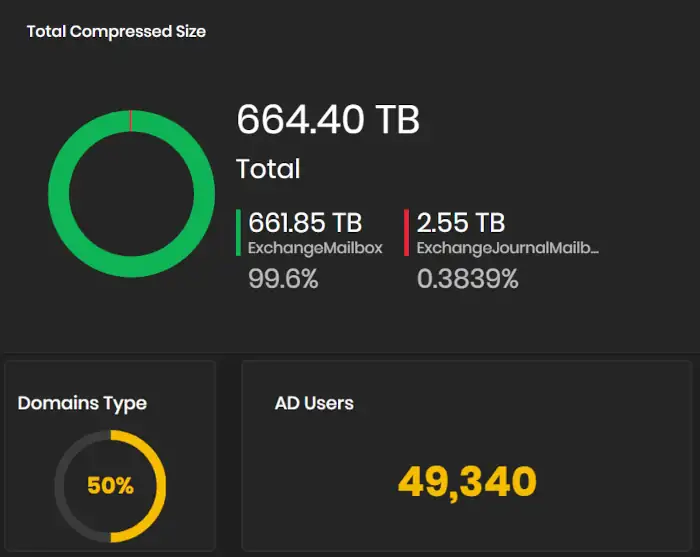
Task: Click the "Domains Type" card title
Action: [x=82, y=403]
